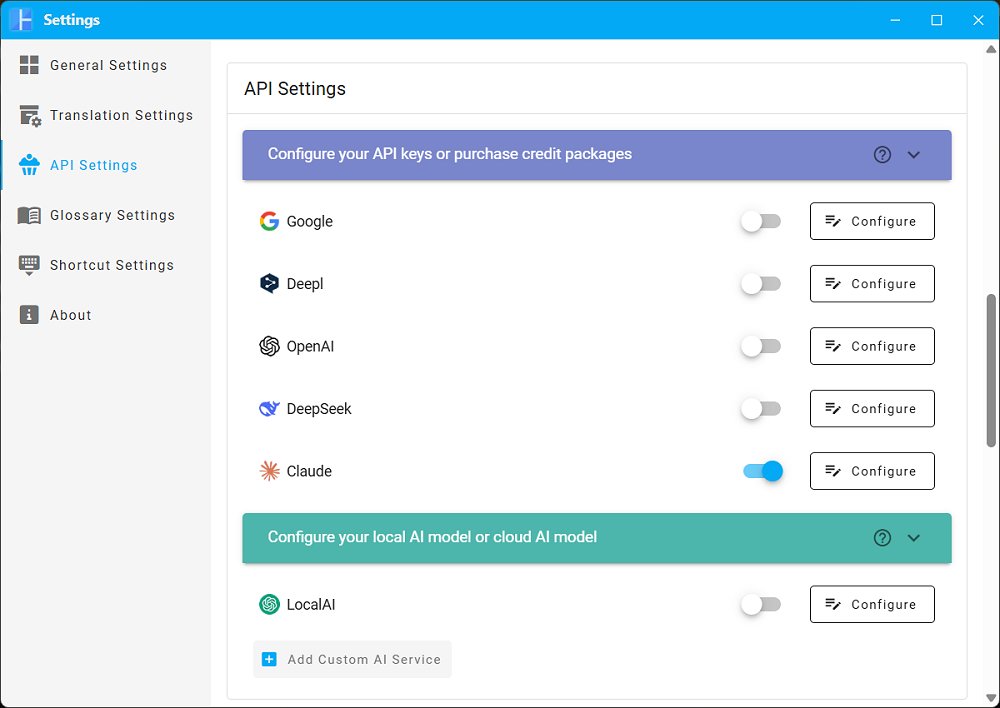Click the Deepl logo icon
The width and height of the screenshot is (1000, 708).
pyautogui.click(x=269, y=283)
